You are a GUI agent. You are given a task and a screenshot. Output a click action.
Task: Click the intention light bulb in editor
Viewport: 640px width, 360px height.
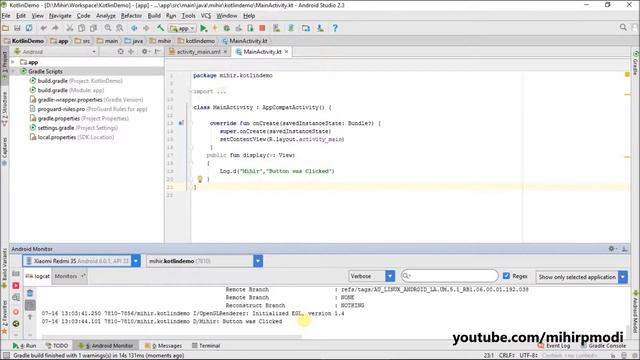pyautogui.click(x=200, y=179)
